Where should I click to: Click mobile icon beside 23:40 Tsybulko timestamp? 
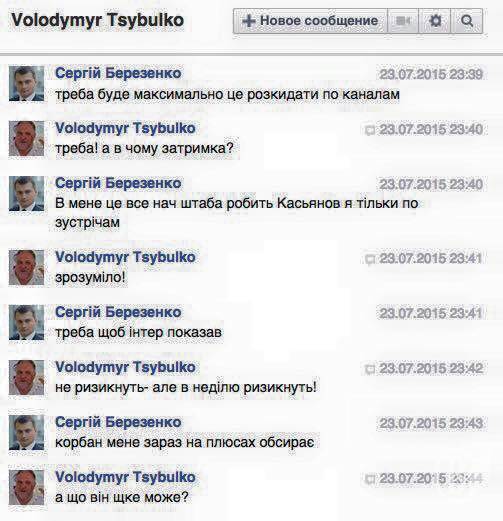coord(370,130)
